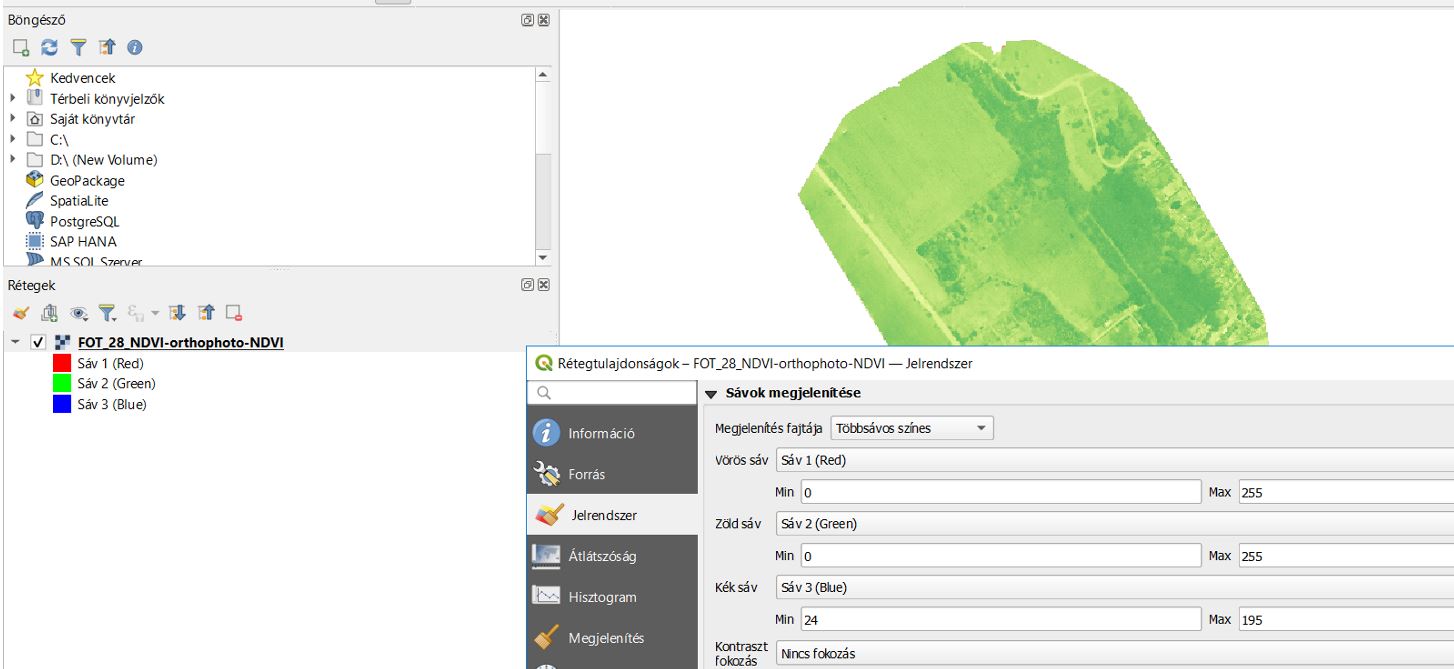Add a new layer group

[47, 314]
